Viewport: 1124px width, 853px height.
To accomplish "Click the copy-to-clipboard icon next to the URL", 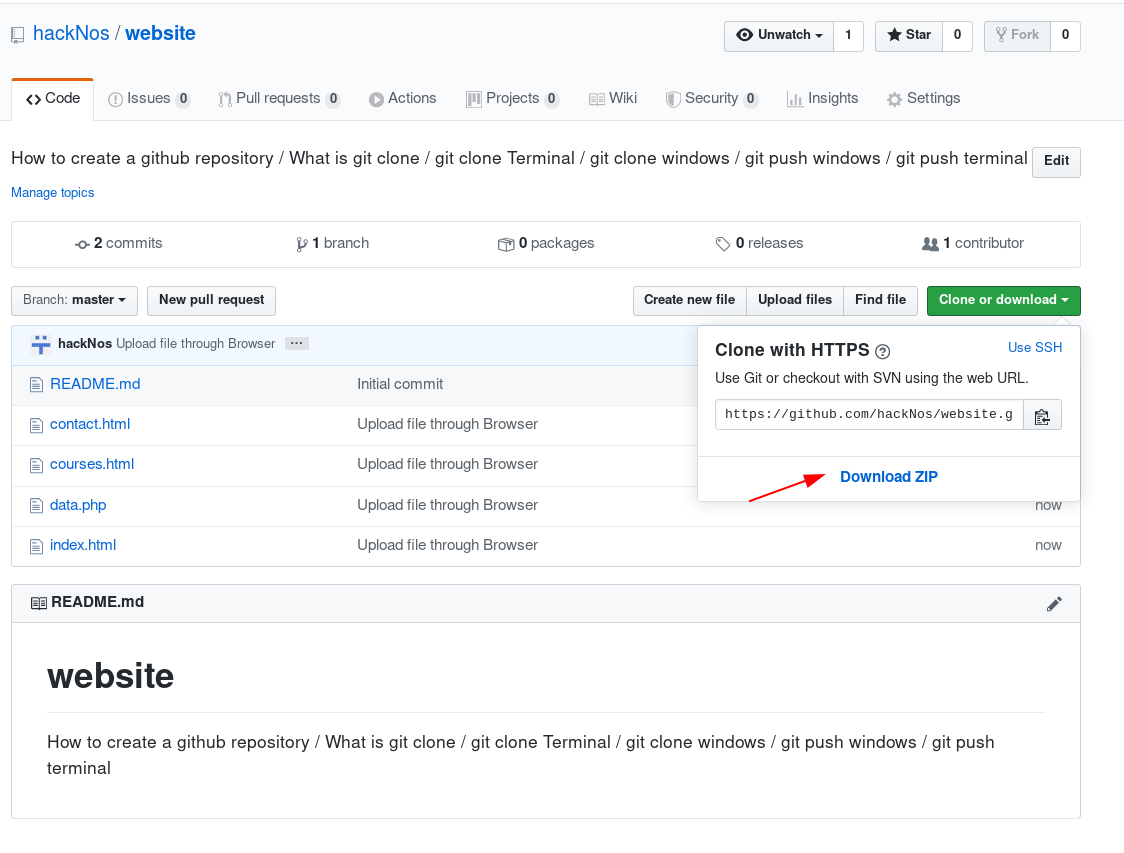I will 1042,414.
